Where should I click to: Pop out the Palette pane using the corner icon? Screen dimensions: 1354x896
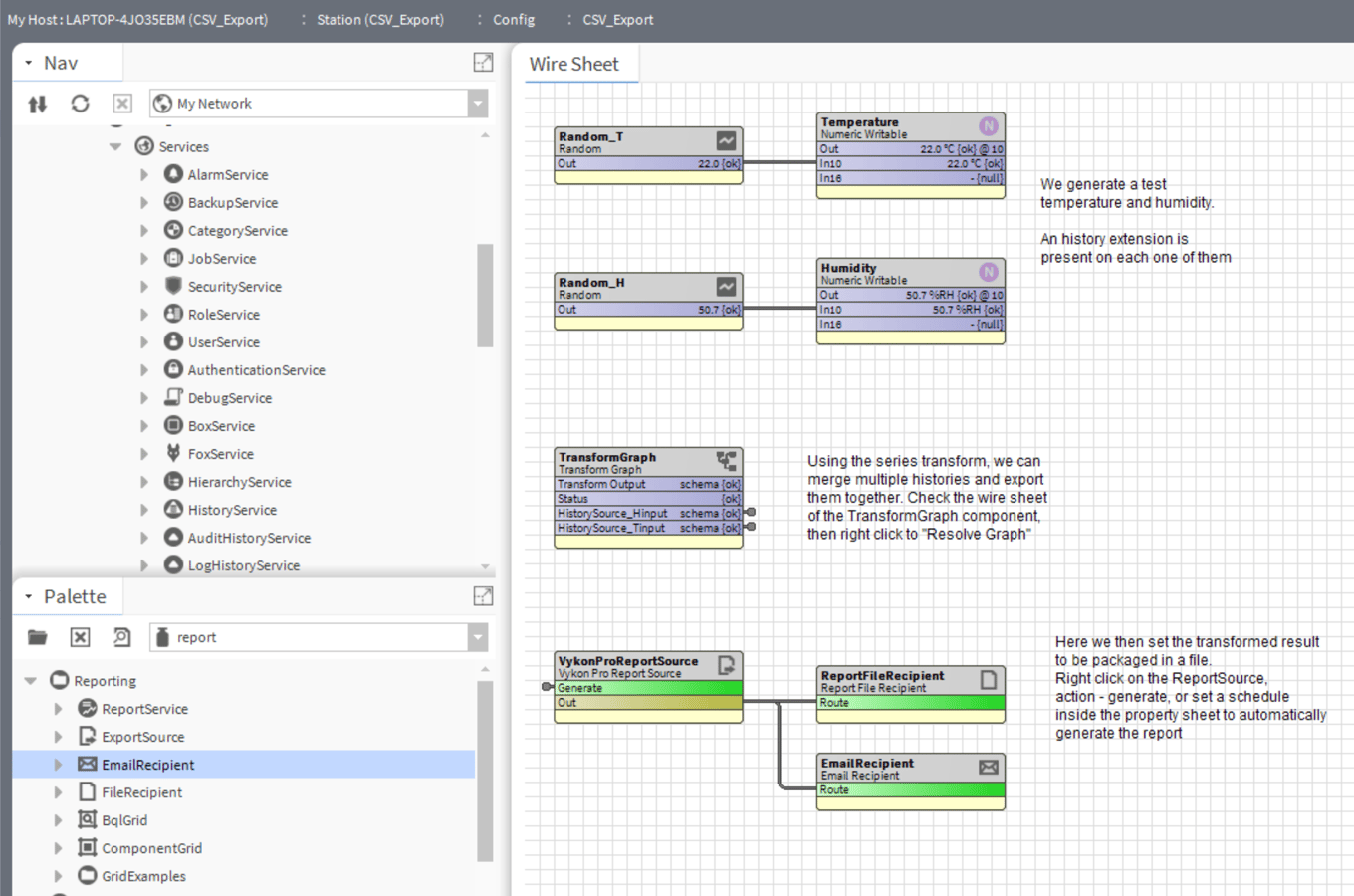tap(483, 595)
